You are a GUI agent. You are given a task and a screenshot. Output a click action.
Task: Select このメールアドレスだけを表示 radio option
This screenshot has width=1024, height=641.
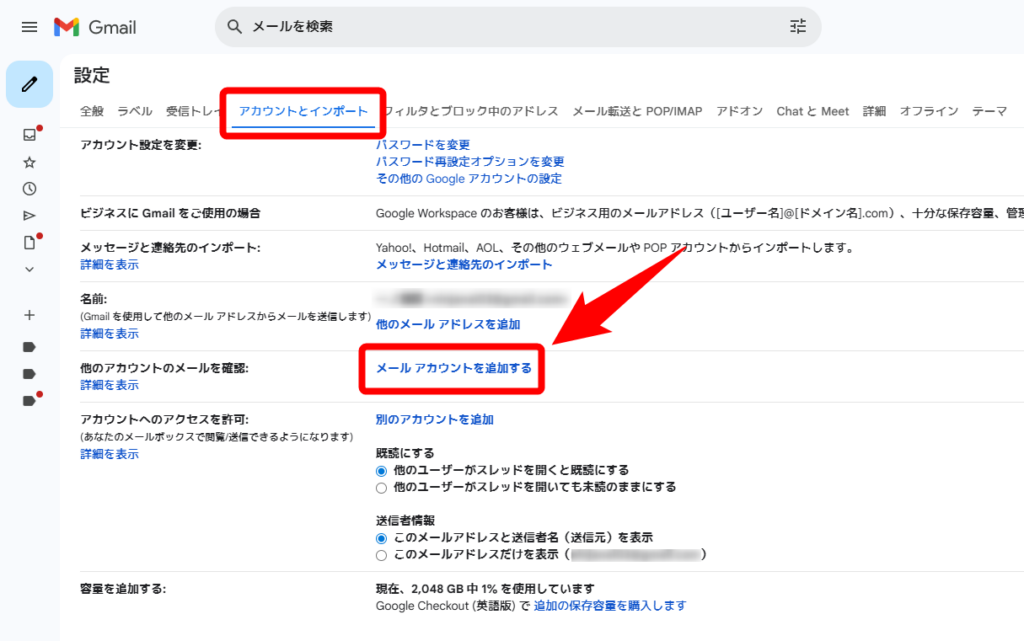pyautogui.click(x=381, y=554)
